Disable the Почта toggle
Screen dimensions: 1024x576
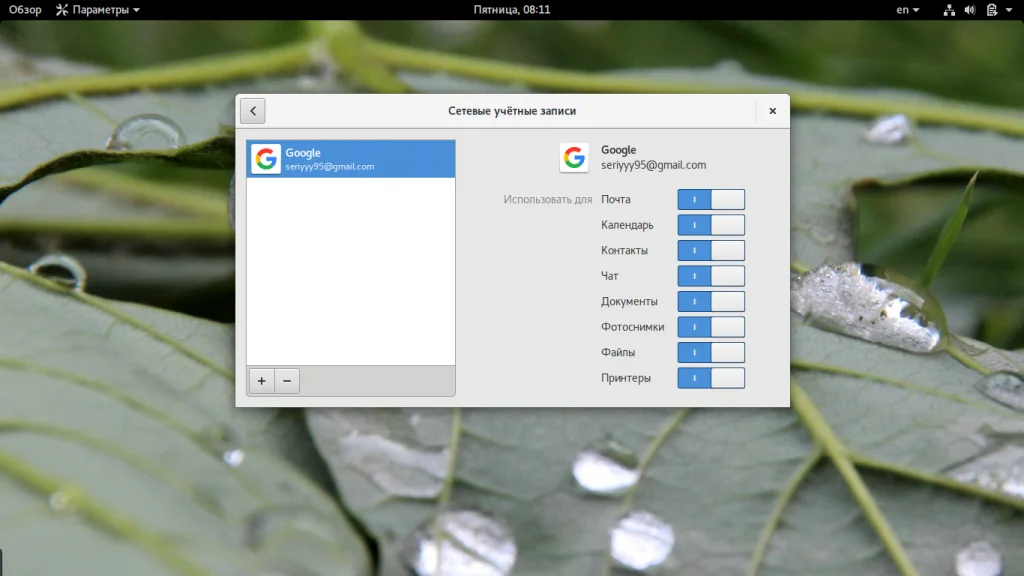(x=711, y=199)
